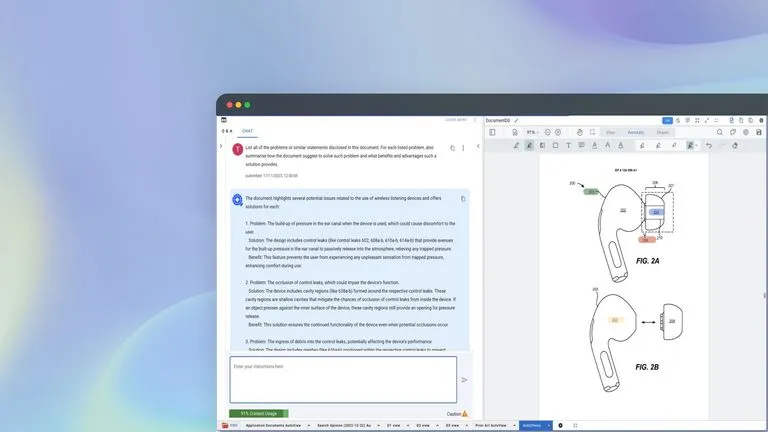The height and width of the screenshot is (432, 768).
Task: Expand the D2 view arrow
Action: [x=437, y=426]
